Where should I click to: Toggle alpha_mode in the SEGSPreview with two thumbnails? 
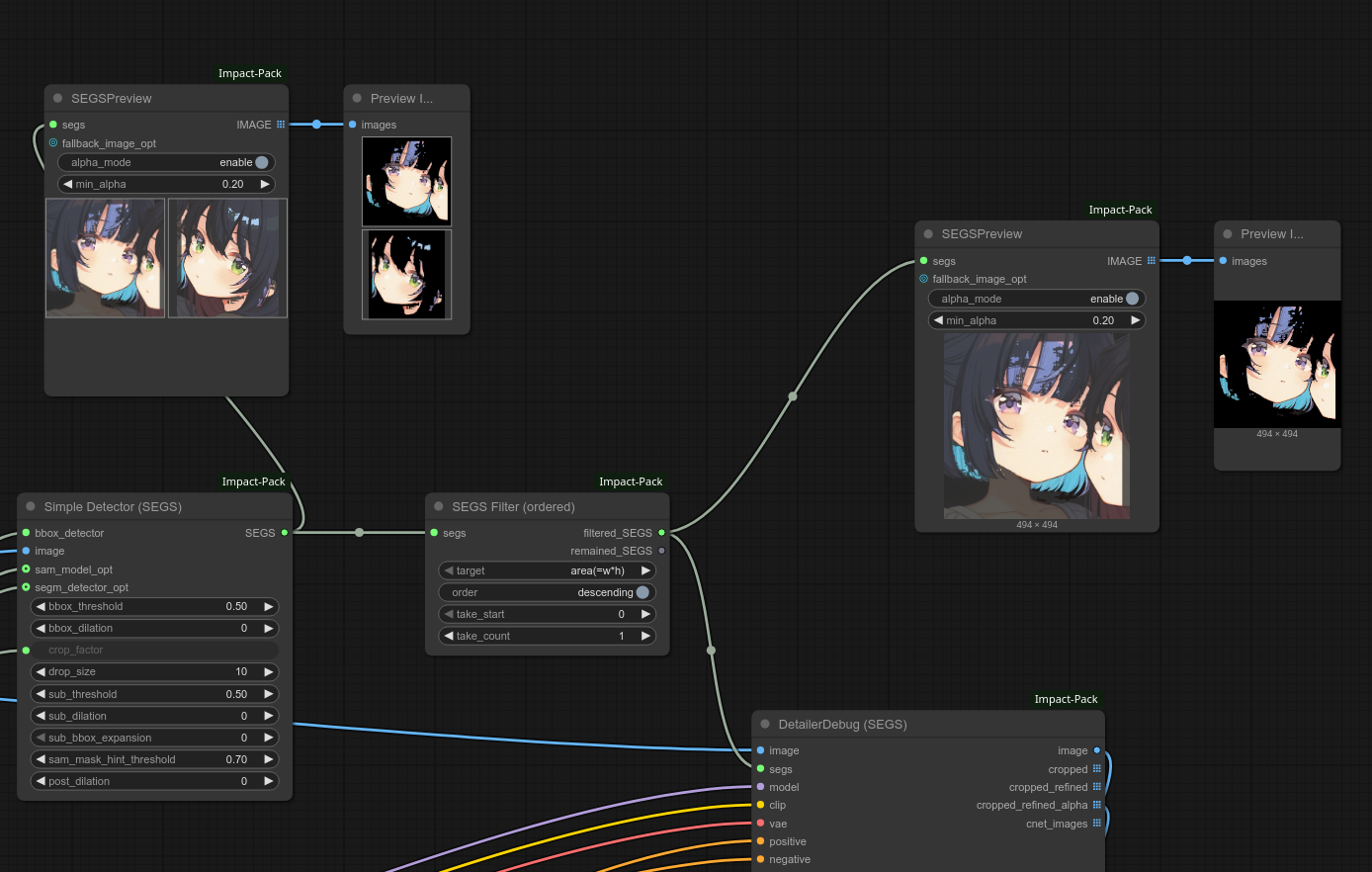point(166,162)
